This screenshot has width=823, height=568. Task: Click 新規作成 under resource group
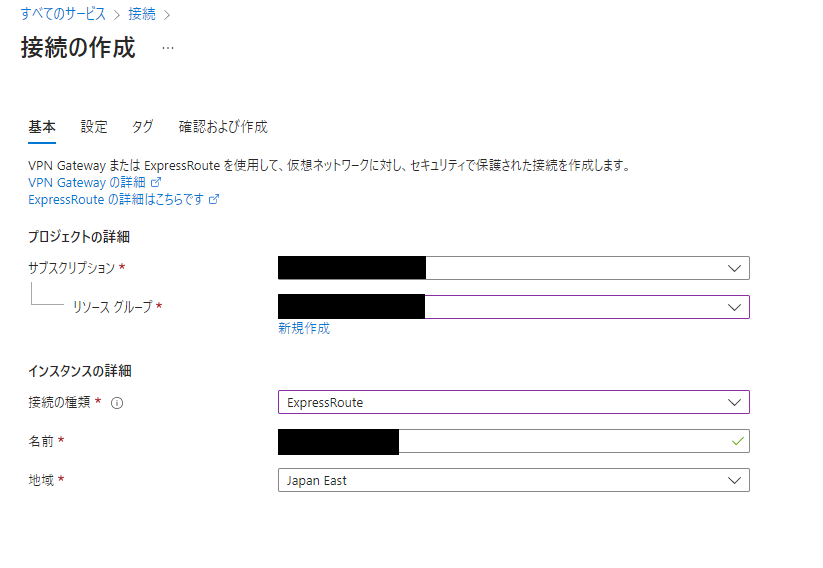coord(304,328)
